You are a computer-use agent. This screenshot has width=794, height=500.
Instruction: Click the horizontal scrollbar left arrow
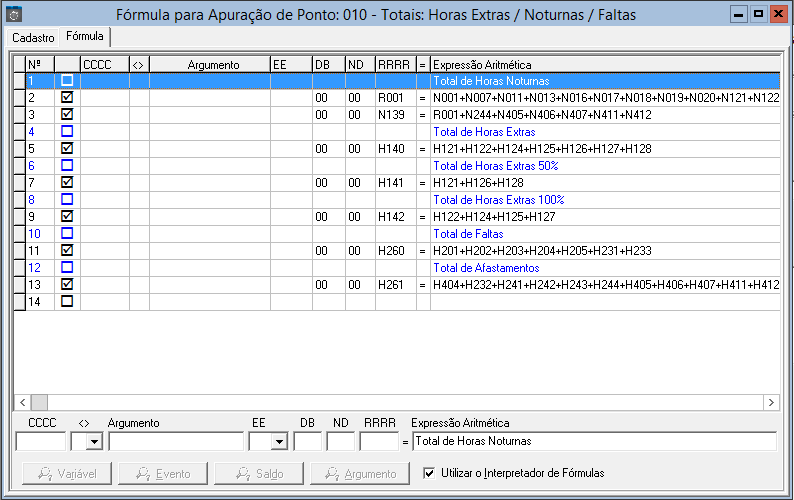click(22, 401)
